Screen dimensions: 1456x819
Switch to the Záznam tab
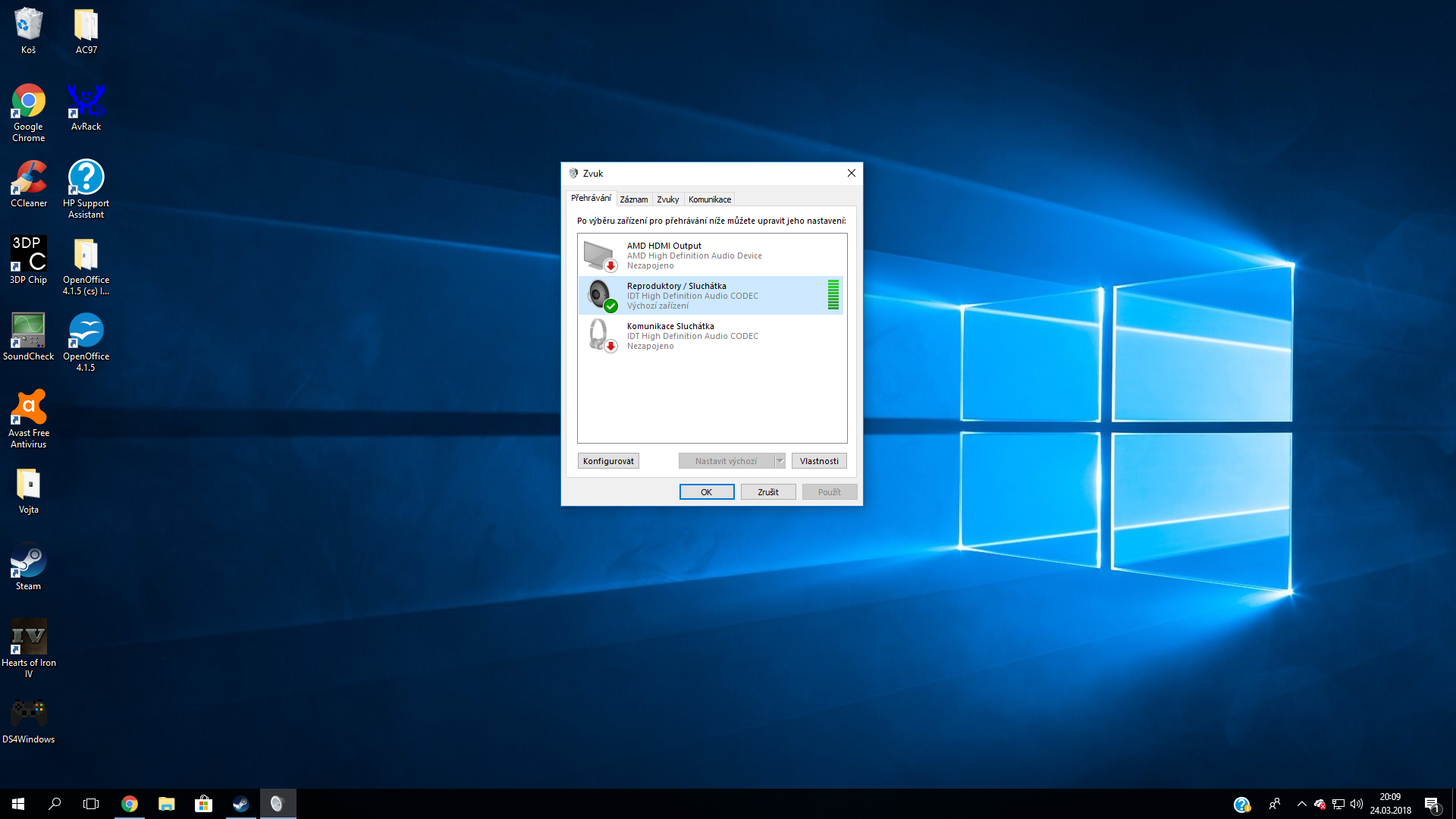(x=633, y=199)
